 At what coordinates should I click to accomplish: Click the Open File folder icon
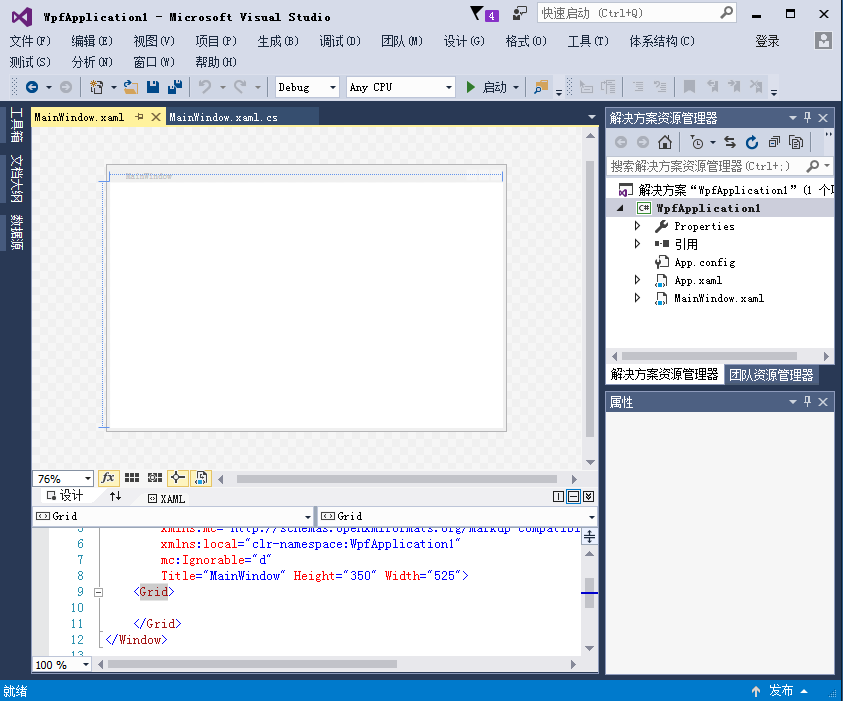(131, 87)
